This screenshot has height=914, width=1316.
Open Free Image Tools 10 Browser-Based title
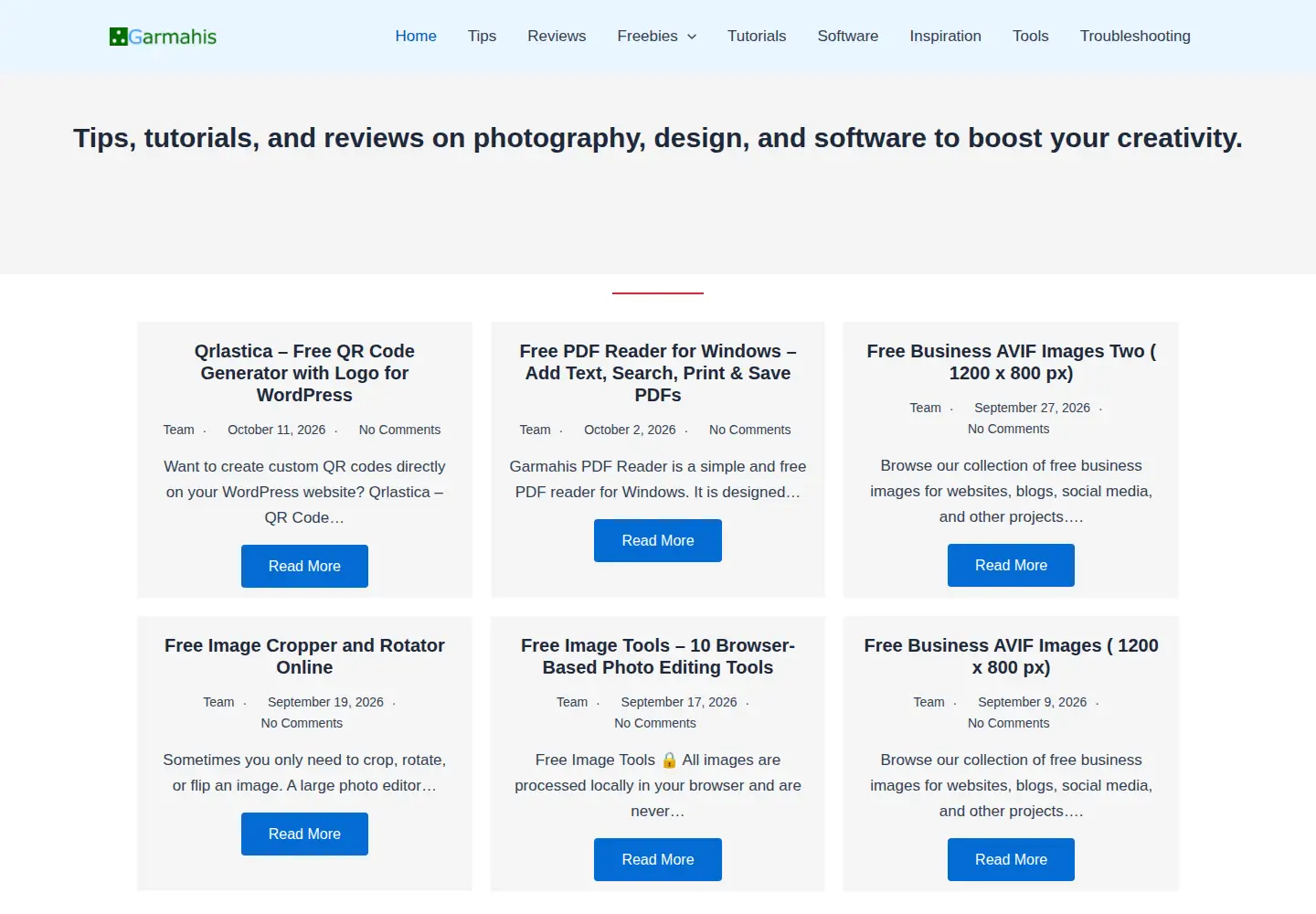(658, 656)
